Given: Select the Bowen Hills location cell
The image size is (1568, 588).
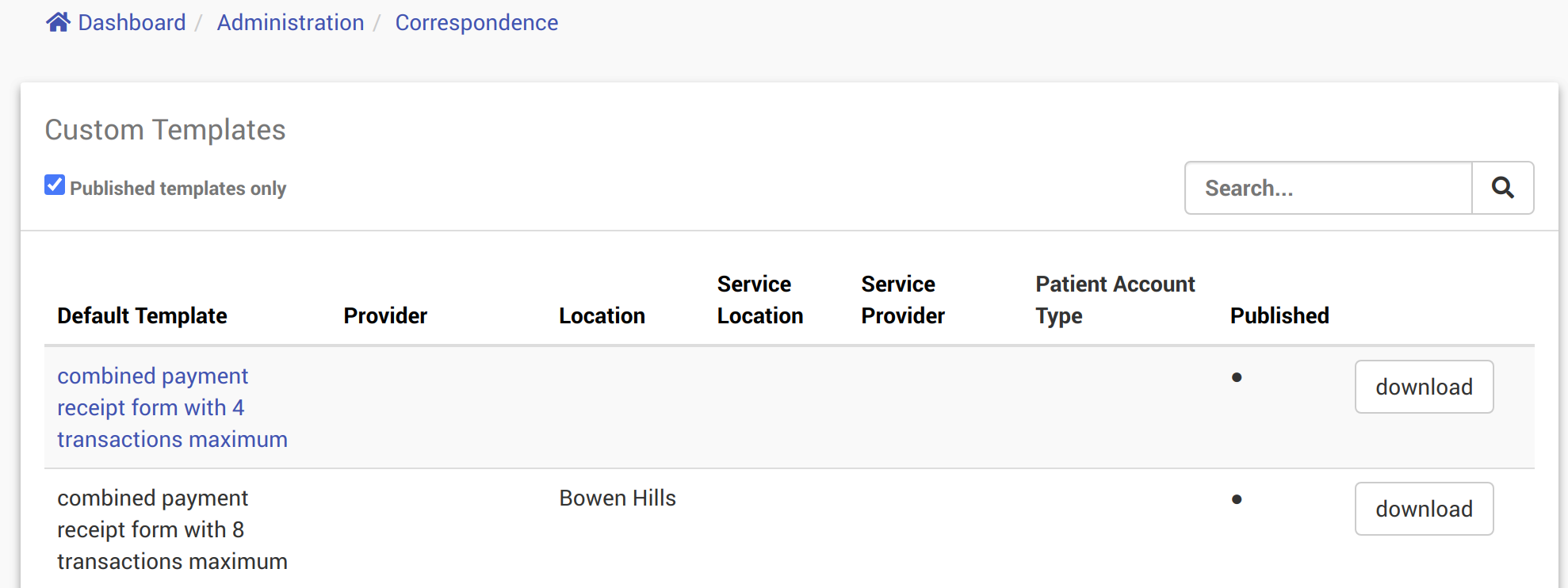Looking at the screenshot, I should pyautogui.click(x=618, y=498).
